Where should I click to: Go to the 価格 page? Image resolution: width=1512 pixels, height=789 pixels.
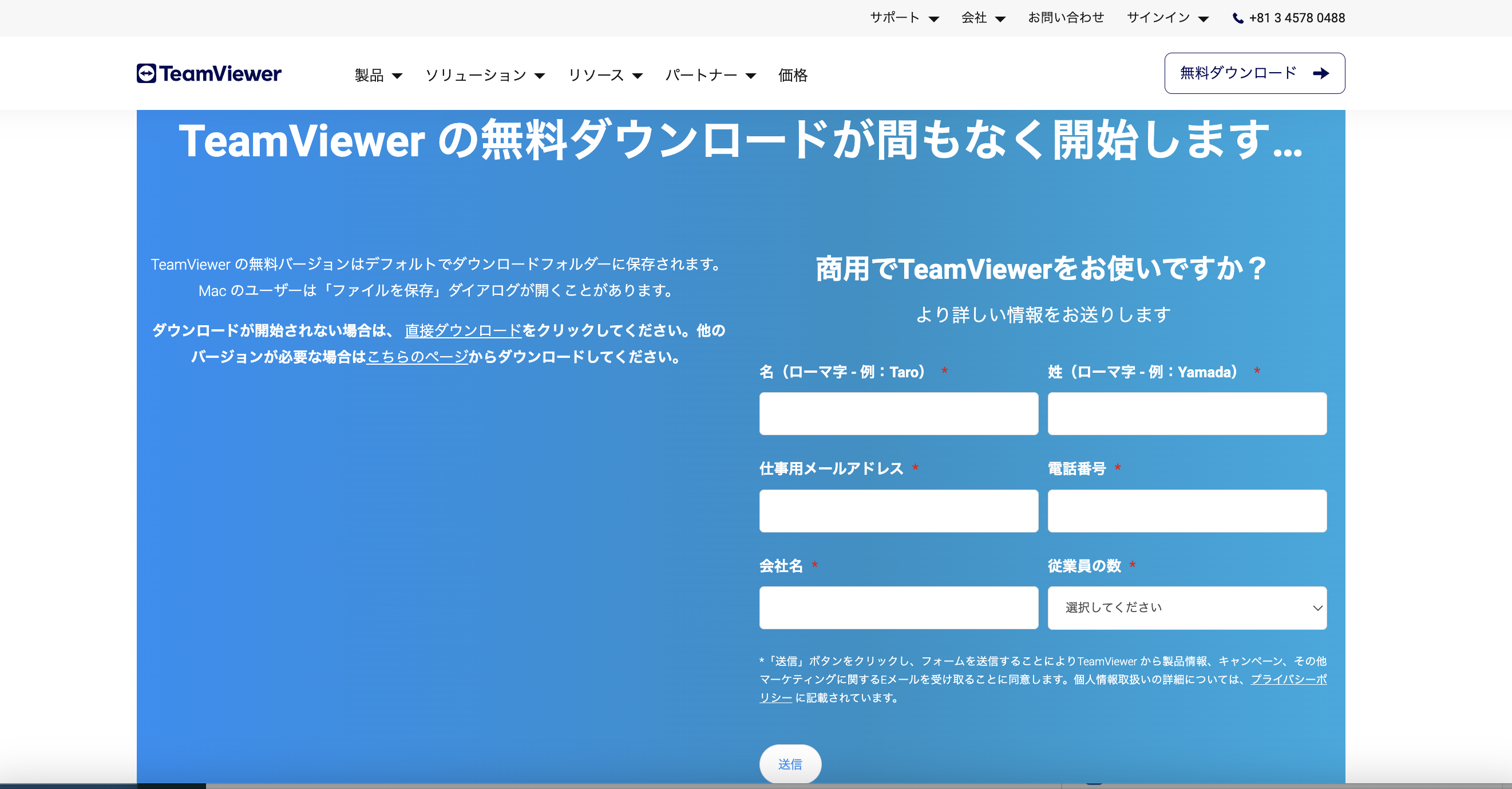click(x=793, y=75)
